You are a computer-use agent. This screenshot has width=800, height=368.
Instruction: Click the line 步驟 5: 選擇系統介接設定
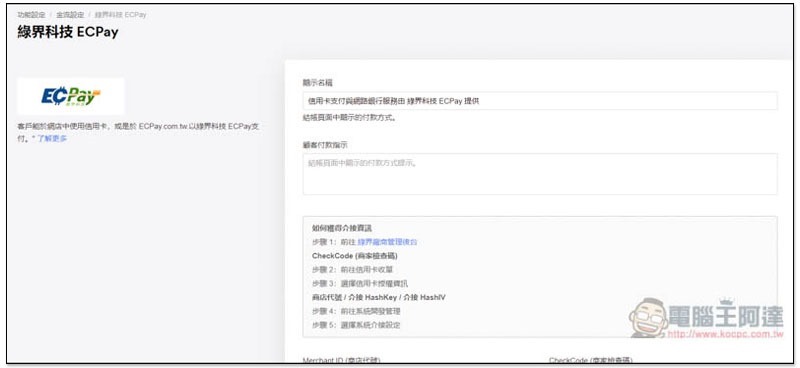click(x=356, y=325)
